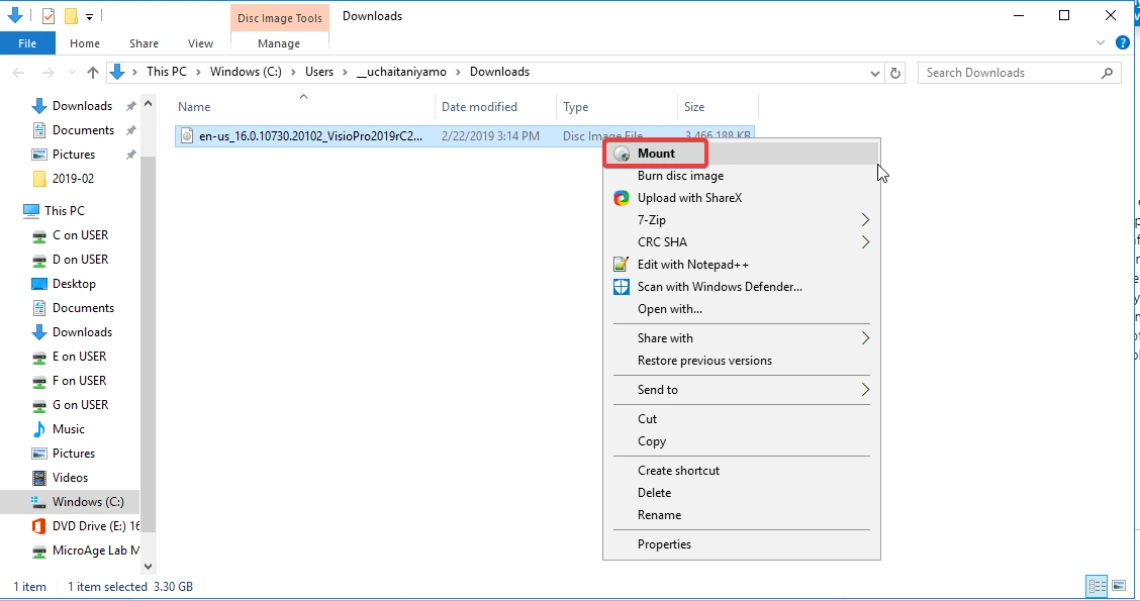
Task: Click the Videos icon in navigation pane
Action: (x=39, y=478)
